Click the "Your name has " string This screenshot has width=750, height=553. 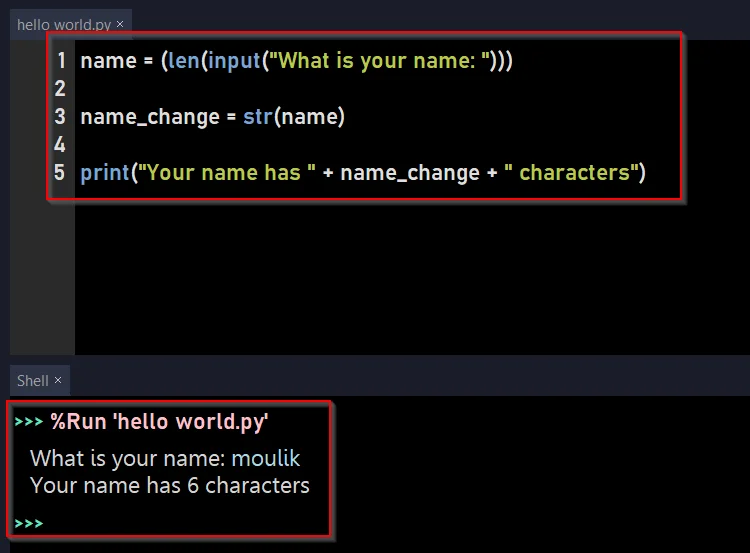pyautogui.click(x=227, y=172)
